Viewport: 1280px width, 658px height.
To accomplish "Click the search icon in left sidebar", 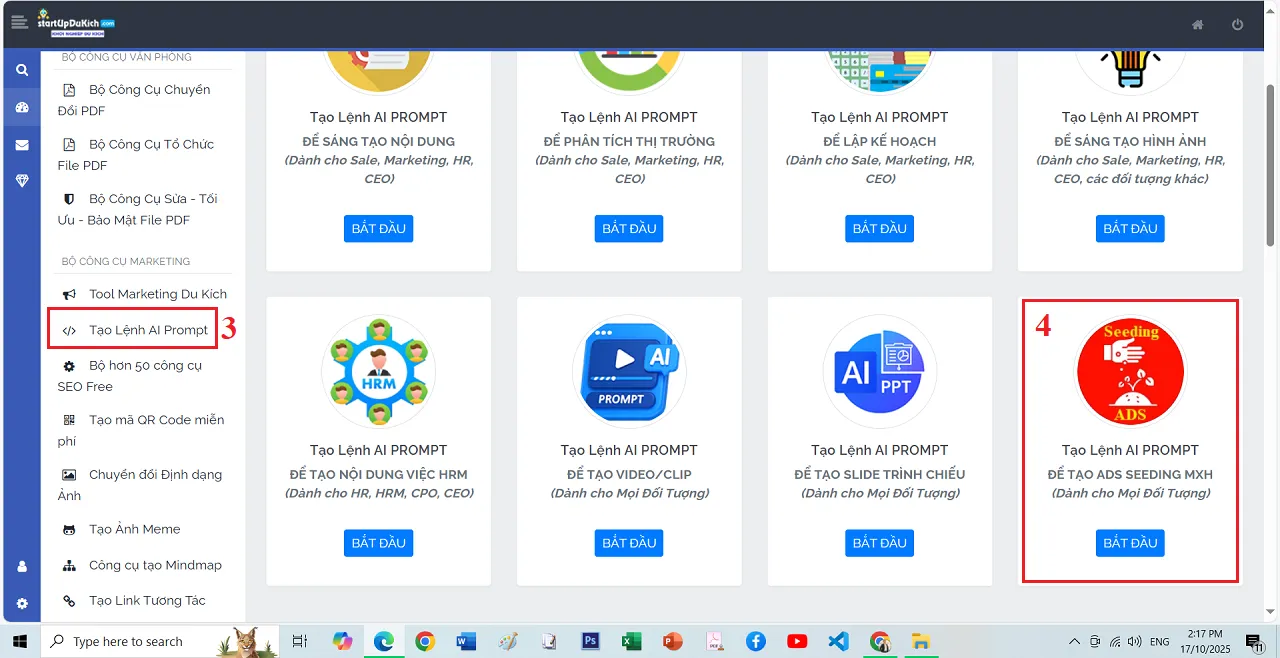I will (21, 69).
